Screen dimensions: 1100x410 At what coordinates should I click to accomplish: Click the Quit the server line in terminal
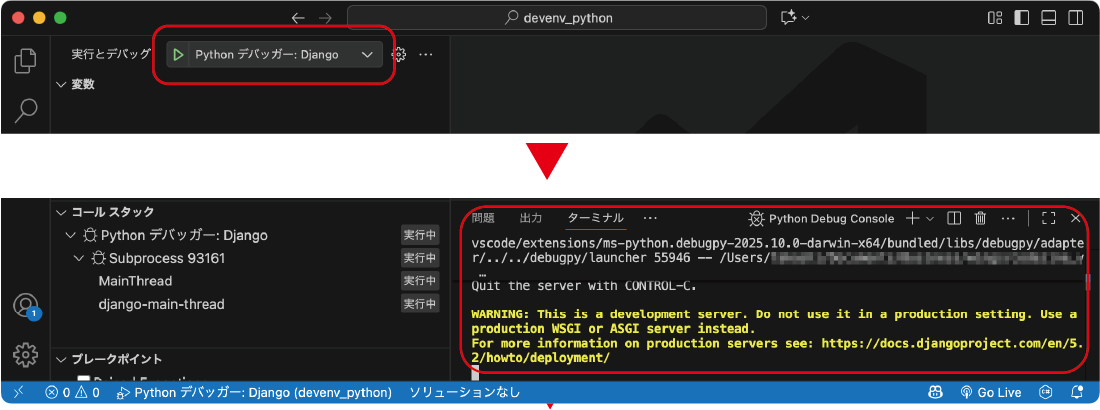click(x=584, y=286)
